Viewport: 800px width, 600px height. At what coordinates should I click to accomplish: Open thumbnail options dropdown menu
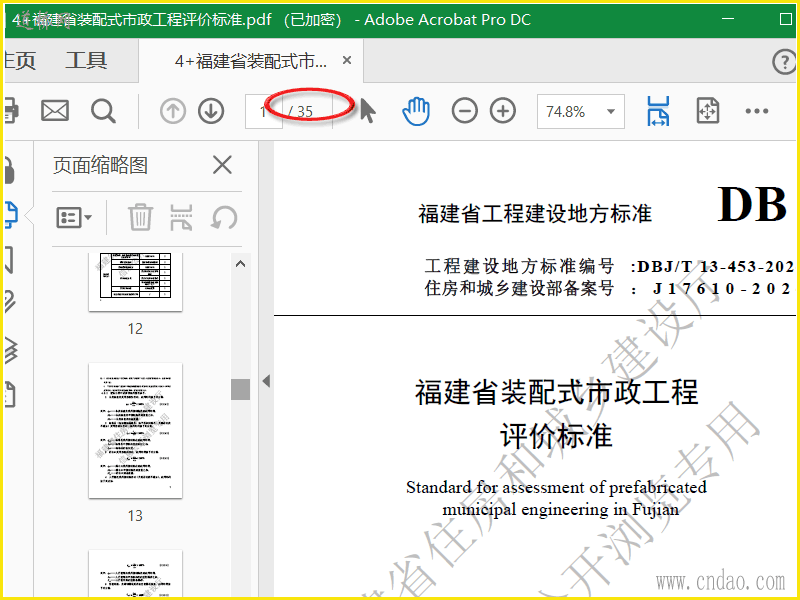73,218
